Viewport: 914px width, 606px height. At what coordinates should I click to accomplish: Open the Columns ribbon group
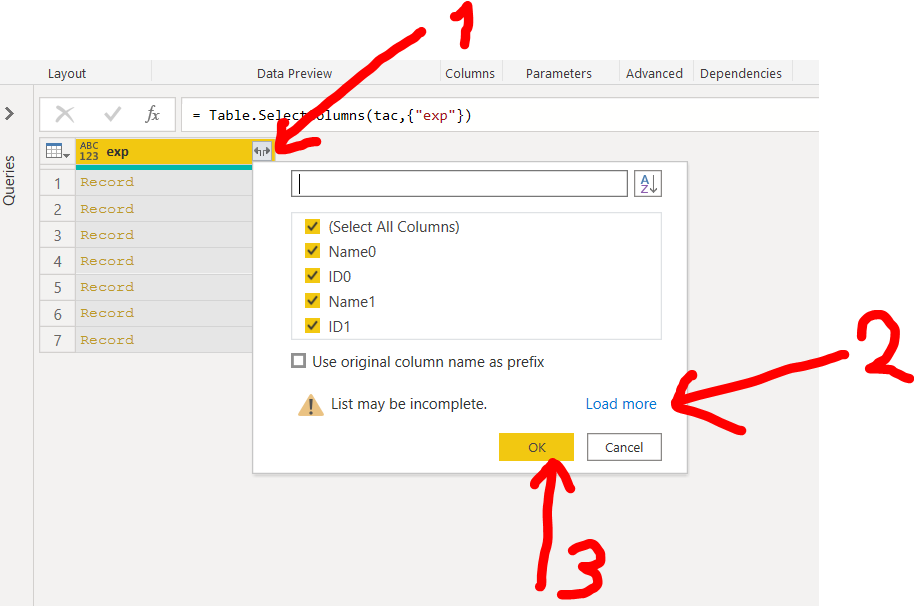pyautogui.click(x=470, y=73)
